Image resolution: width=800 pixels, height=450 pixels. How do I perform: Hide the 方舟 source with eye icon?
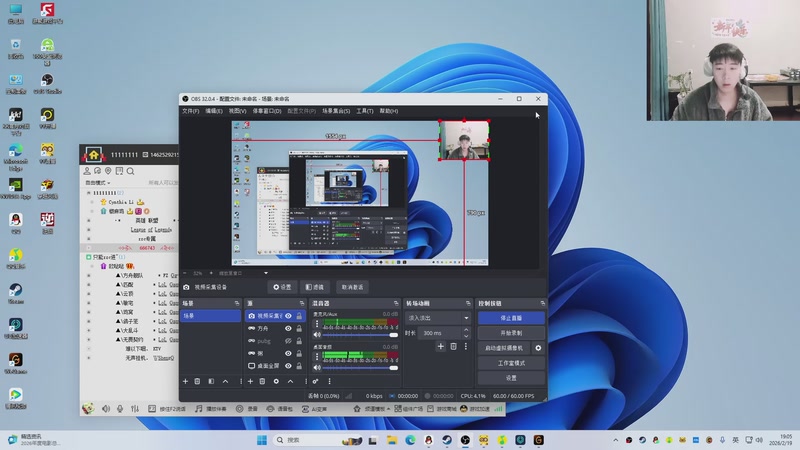click(x=288, y=328)
